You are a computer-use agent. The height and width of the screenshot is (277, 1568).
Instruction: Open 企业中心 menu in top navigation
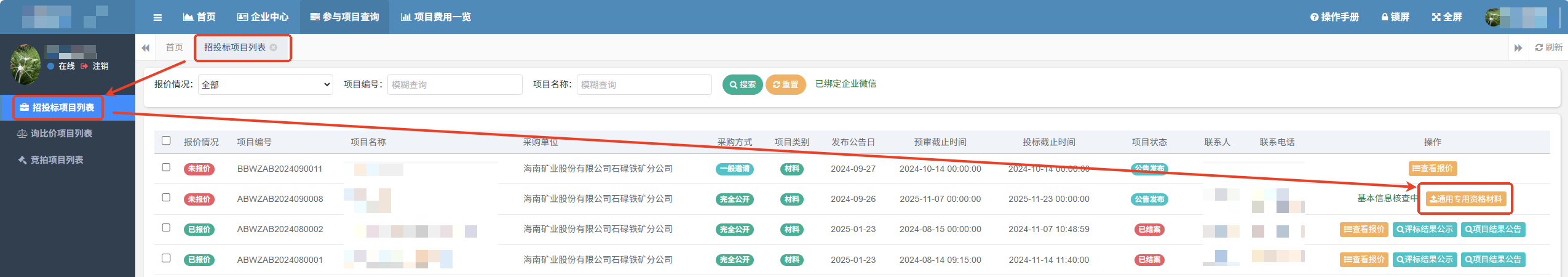point(263,17)
